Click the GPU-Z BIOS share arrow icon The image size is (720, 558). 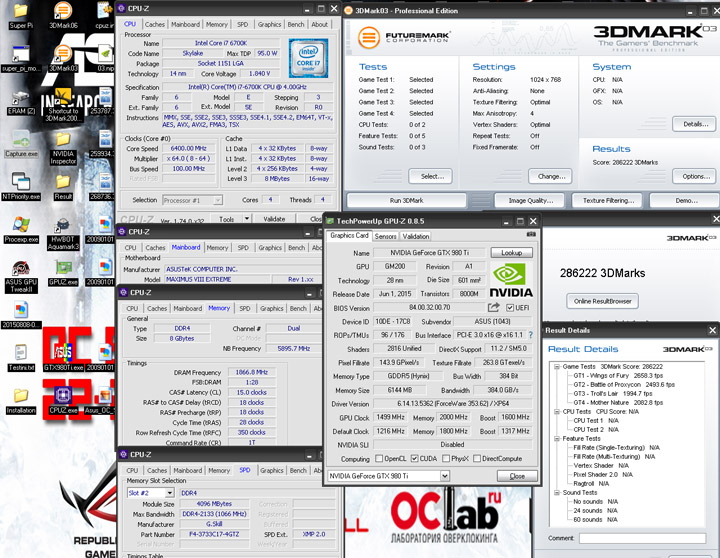click(494, 307)
